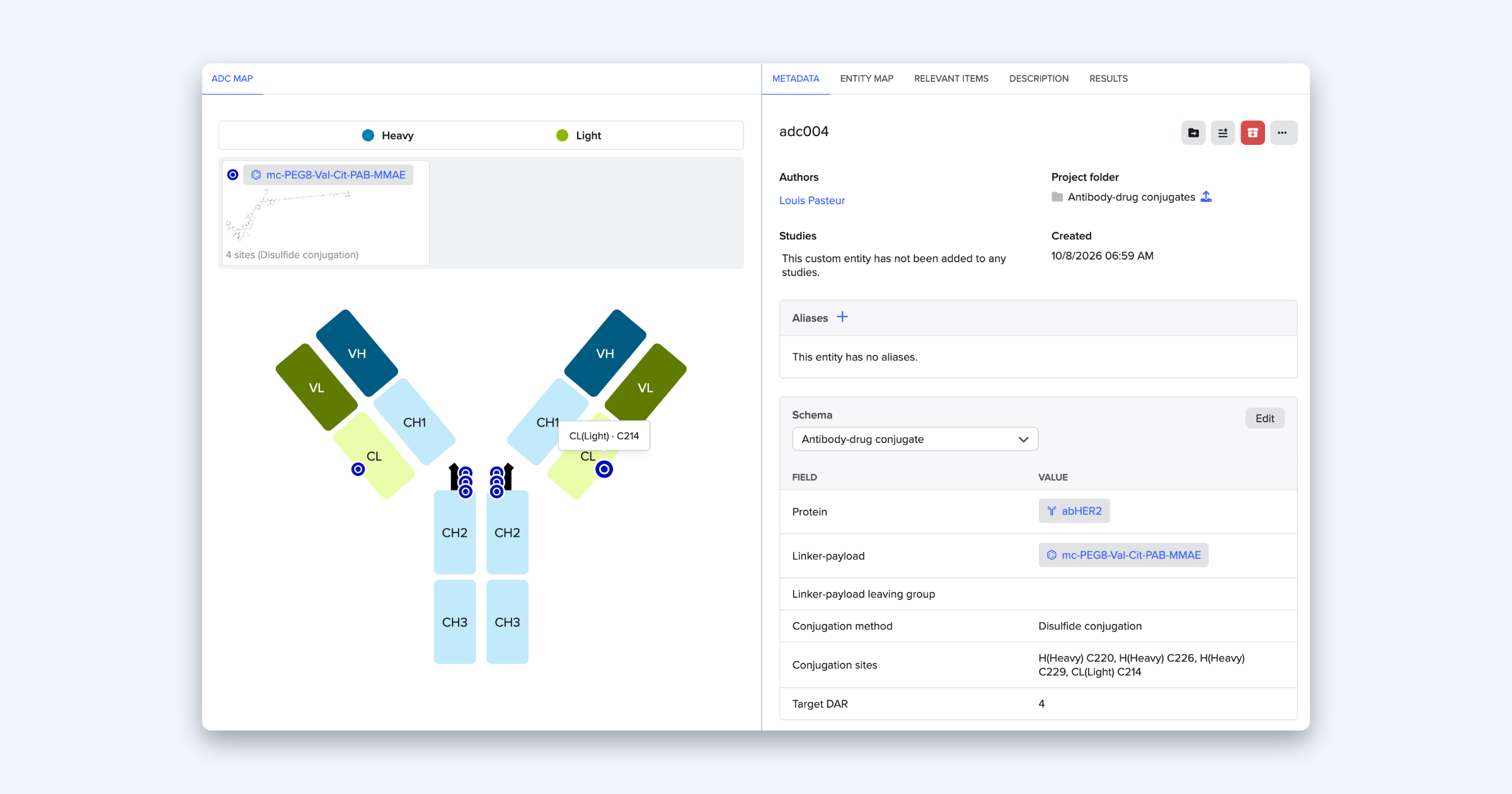
Task: Select the left VH domain block
Action: (x=357, y=353)
